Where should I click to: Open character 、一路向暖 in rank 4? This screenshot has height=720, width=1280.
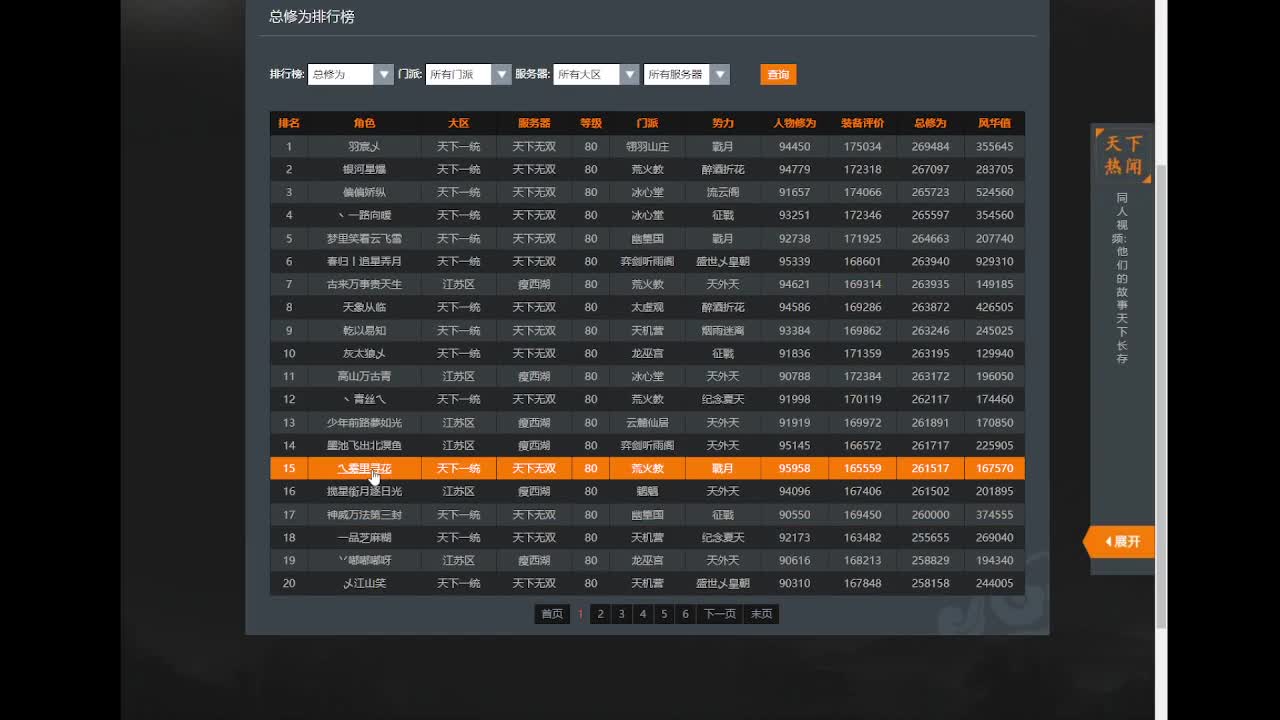click(364, 215)
